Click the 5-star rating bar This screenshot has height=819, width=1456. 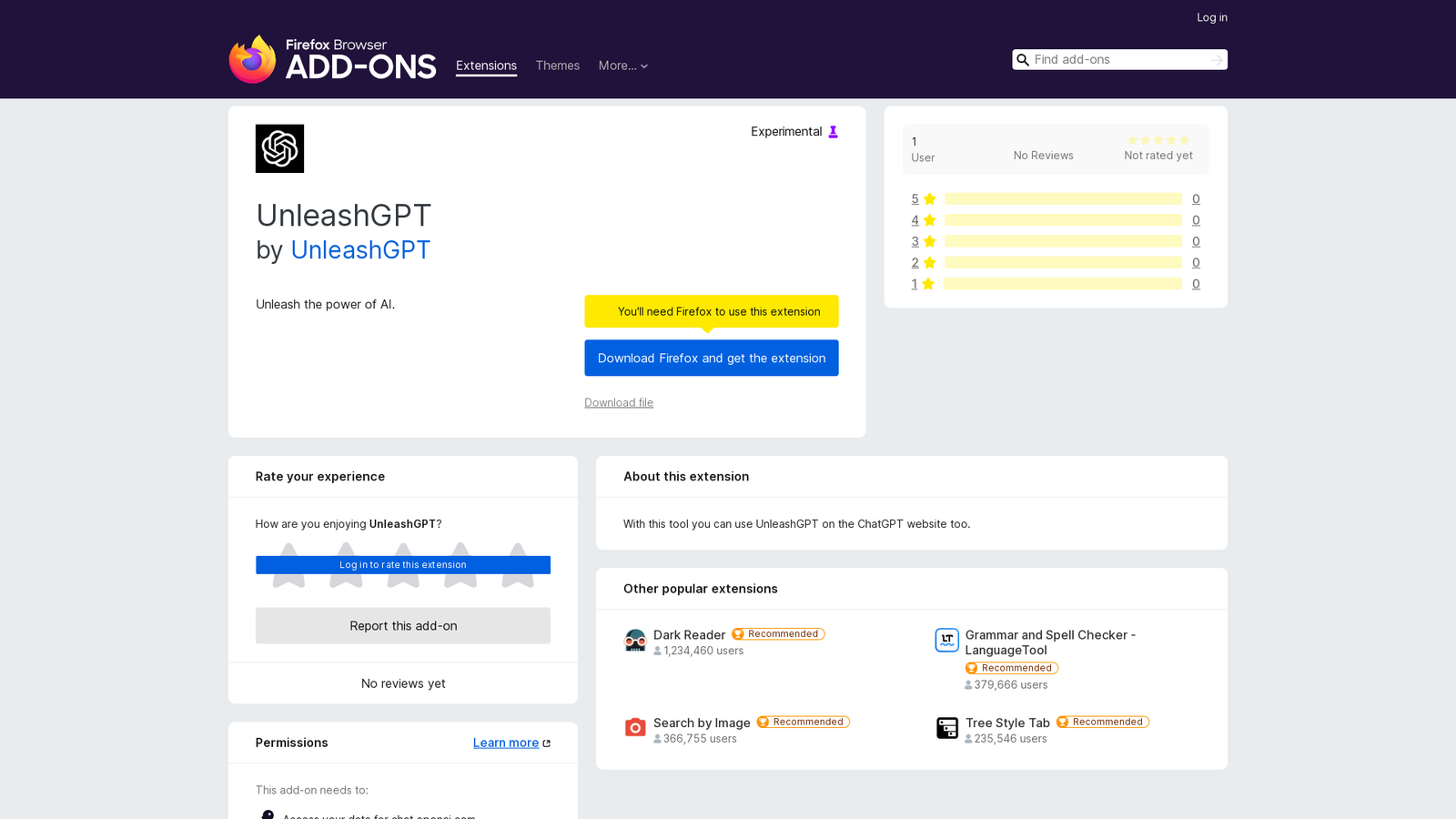[1063, 199]
